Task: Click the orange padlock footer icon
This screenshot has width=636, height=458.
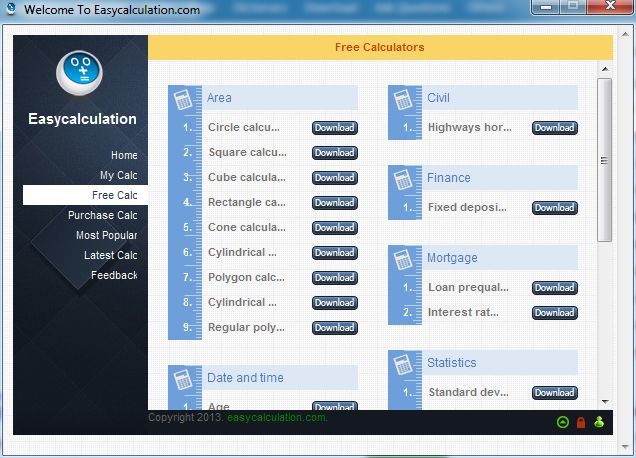Action: [581, 422]
